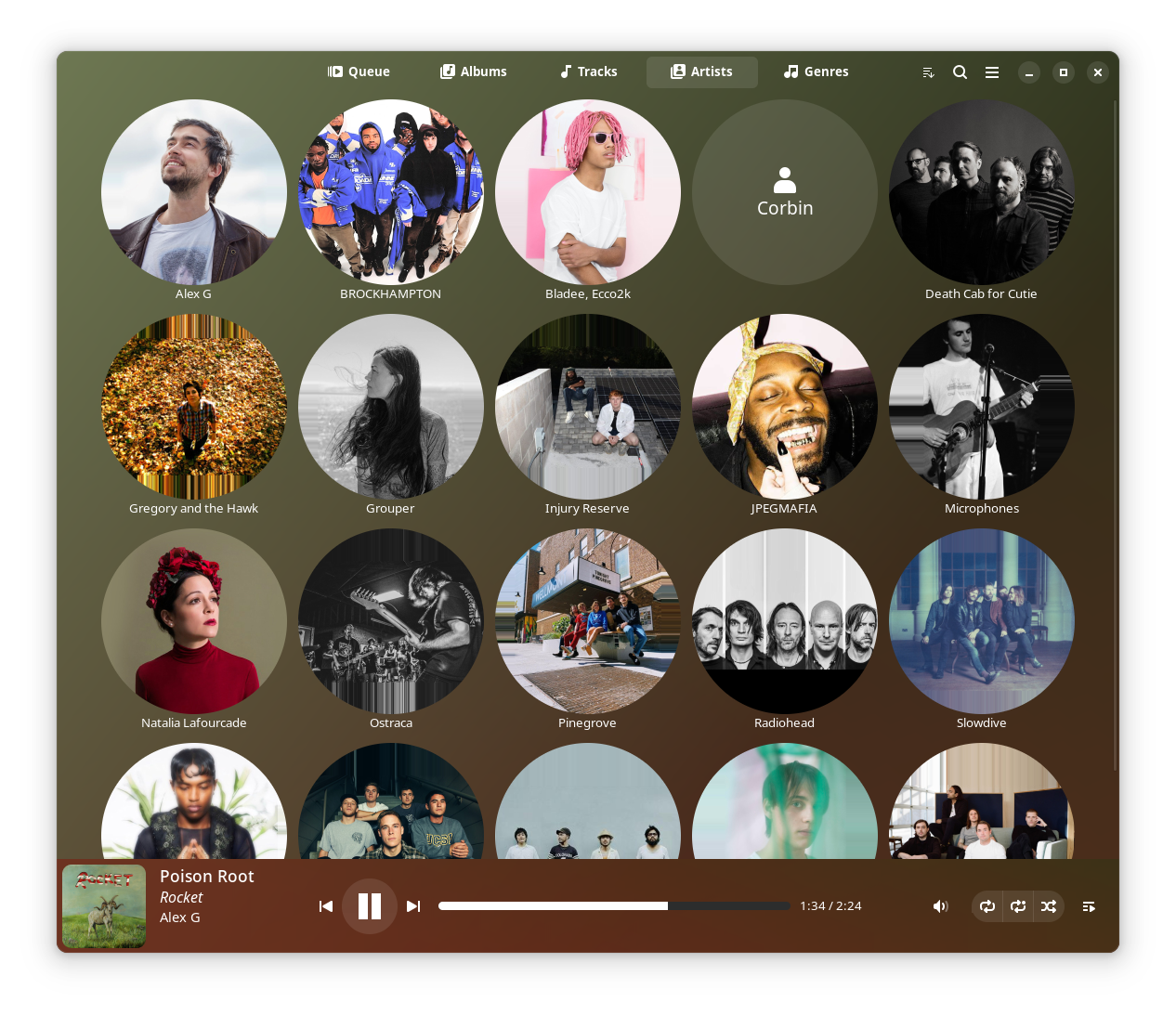Image resolution: width=1176 pixels, height=1015 pixels.
Task: Click the JPEGMAFIA name label
Action: pos(784,509)
